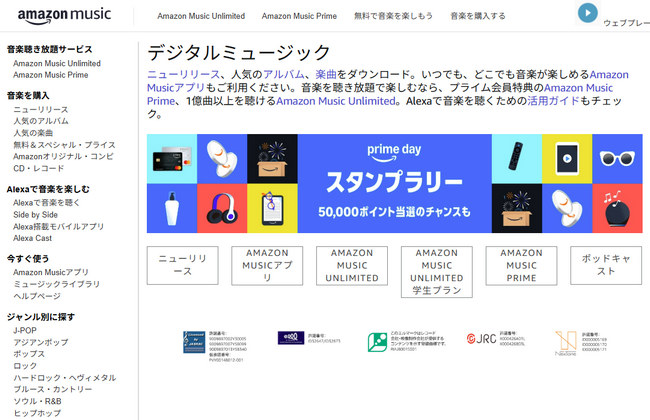
Task: Open Amazon Music Prime in top navigation
Action: [x=299, y=16]
